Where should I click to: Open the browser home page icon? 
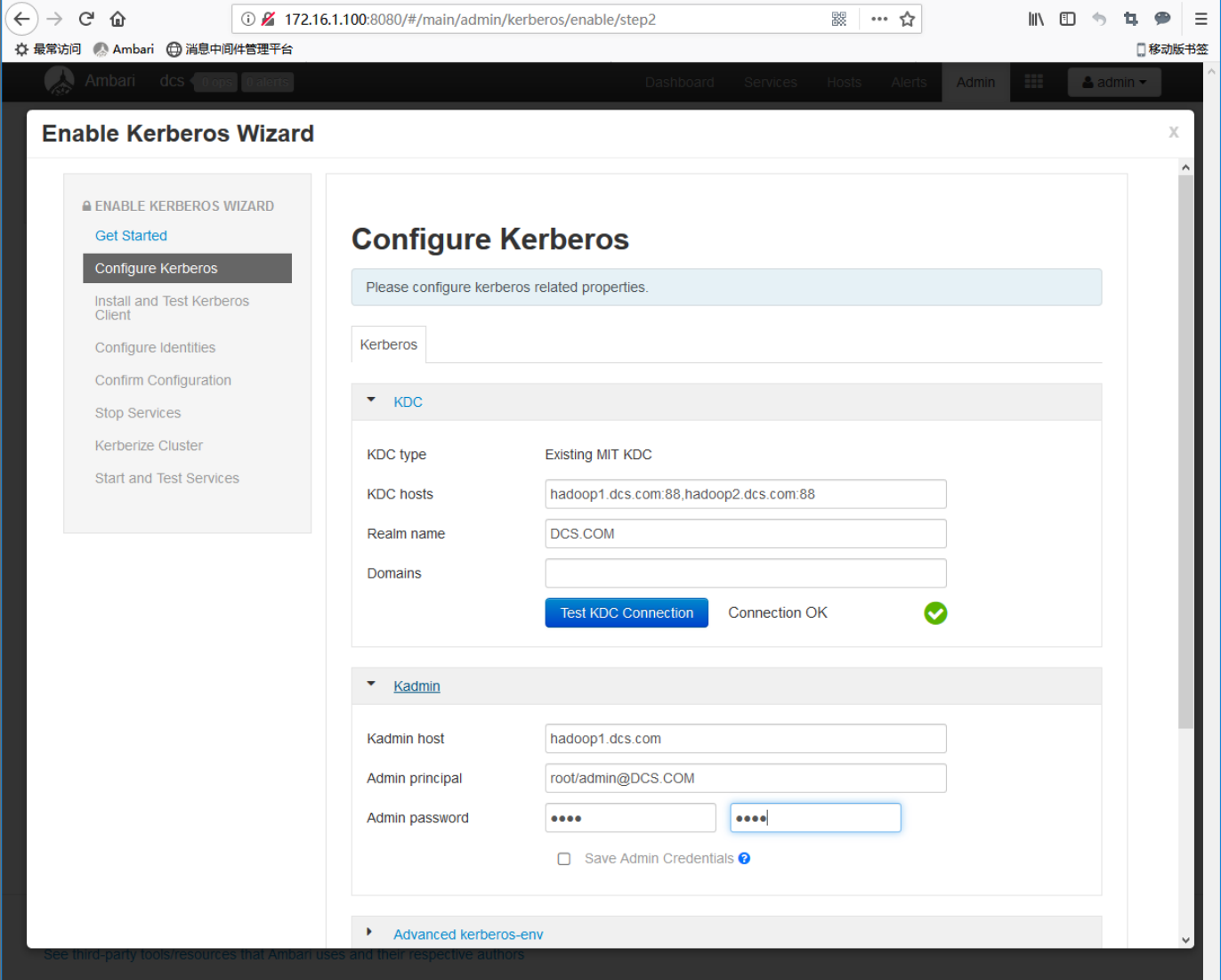117,19
